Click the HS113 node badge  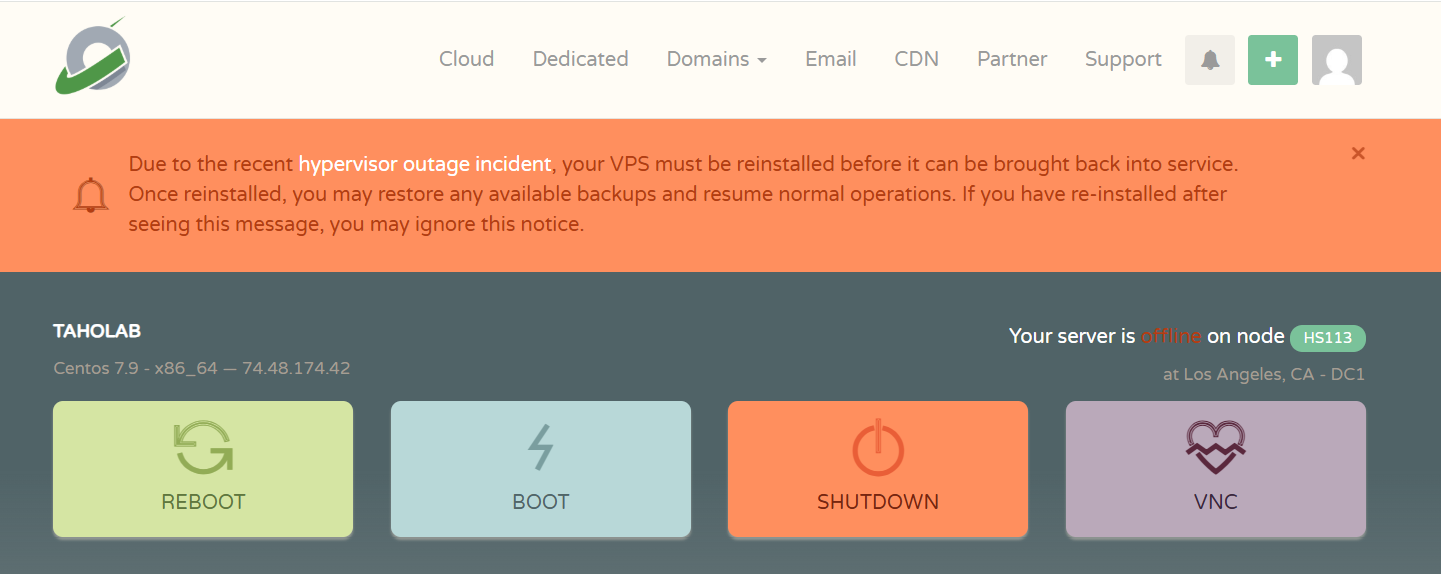tap(1327, 337)
